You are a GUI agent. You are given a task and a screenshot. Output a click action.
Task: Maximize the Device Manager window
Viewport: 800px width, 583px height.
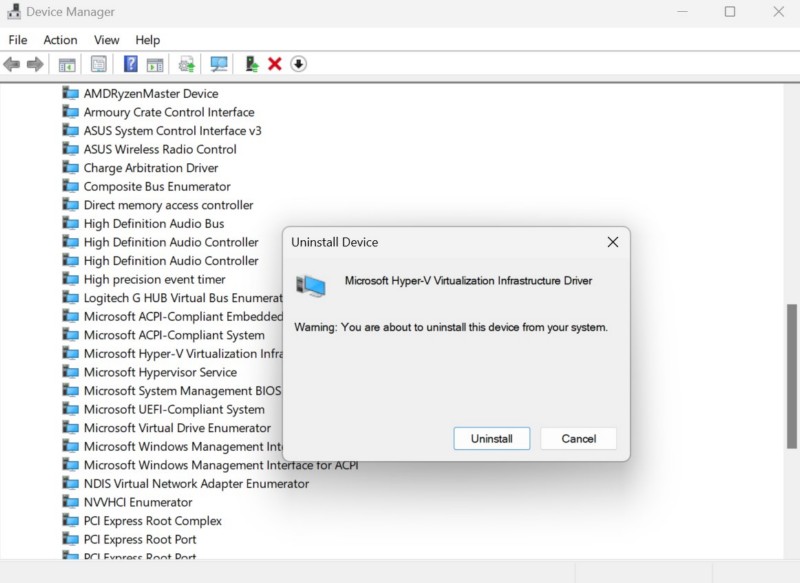[730, 11]
